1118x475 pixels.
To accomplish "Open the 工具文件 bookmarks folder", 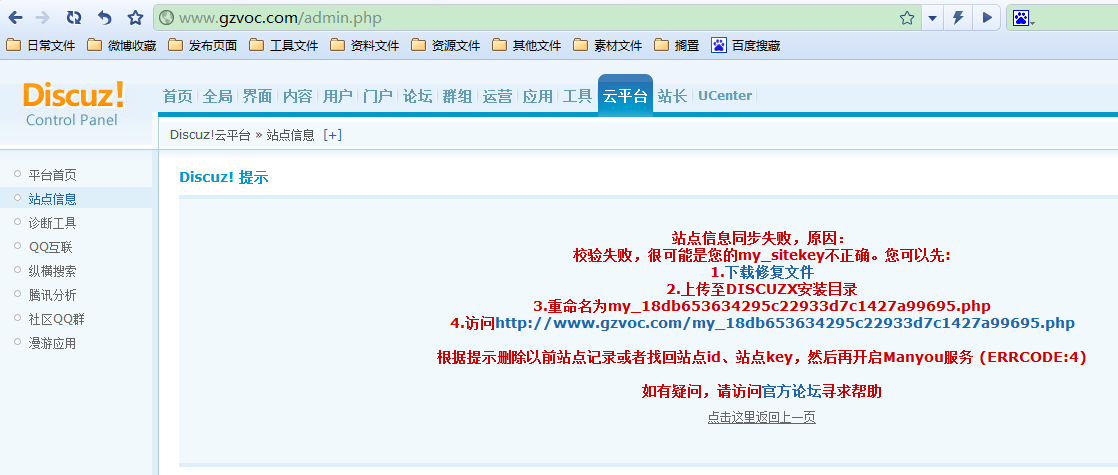I will [284, 46].
